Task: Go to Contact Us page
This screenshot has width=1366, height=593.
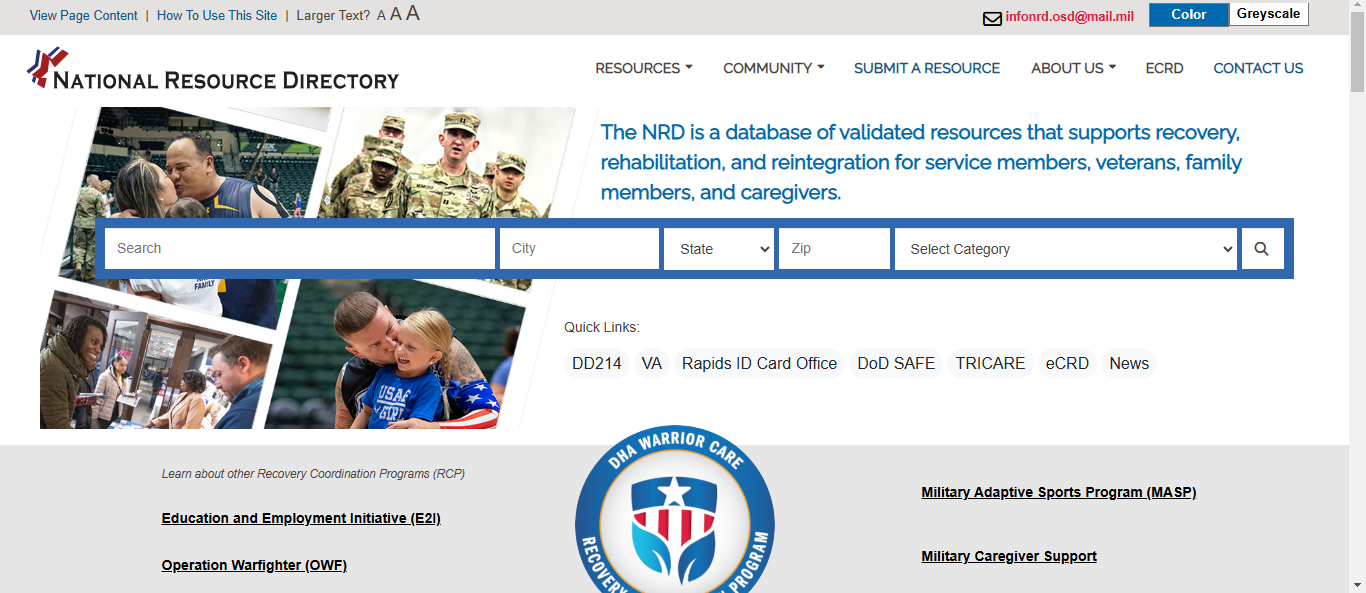Action: click(1258, 68)
